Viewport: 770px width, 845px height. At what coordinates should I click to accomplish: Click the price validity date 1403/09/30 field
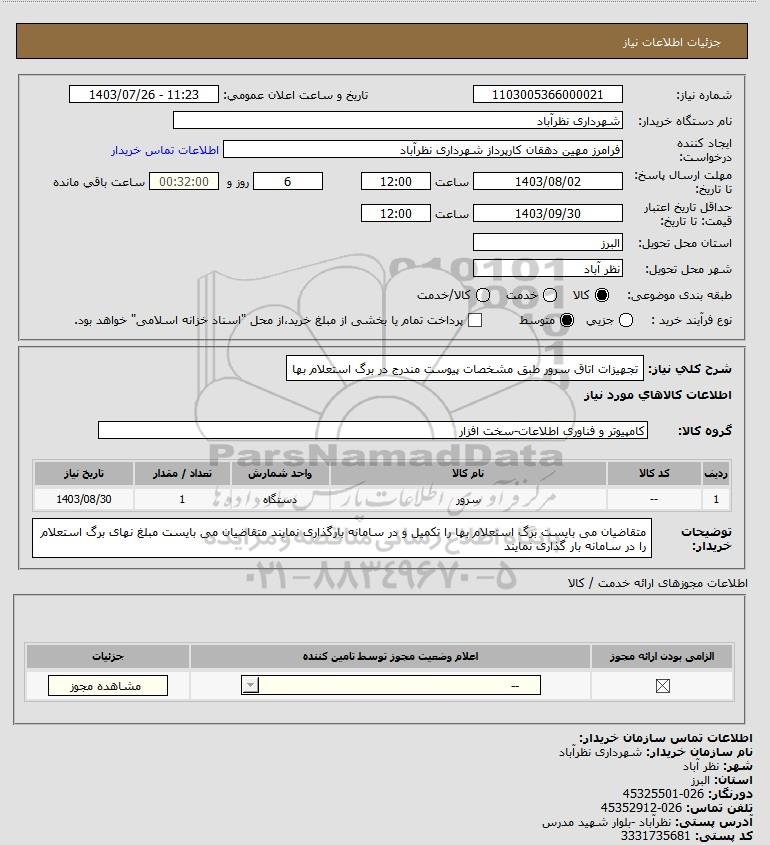coord(547,213)
